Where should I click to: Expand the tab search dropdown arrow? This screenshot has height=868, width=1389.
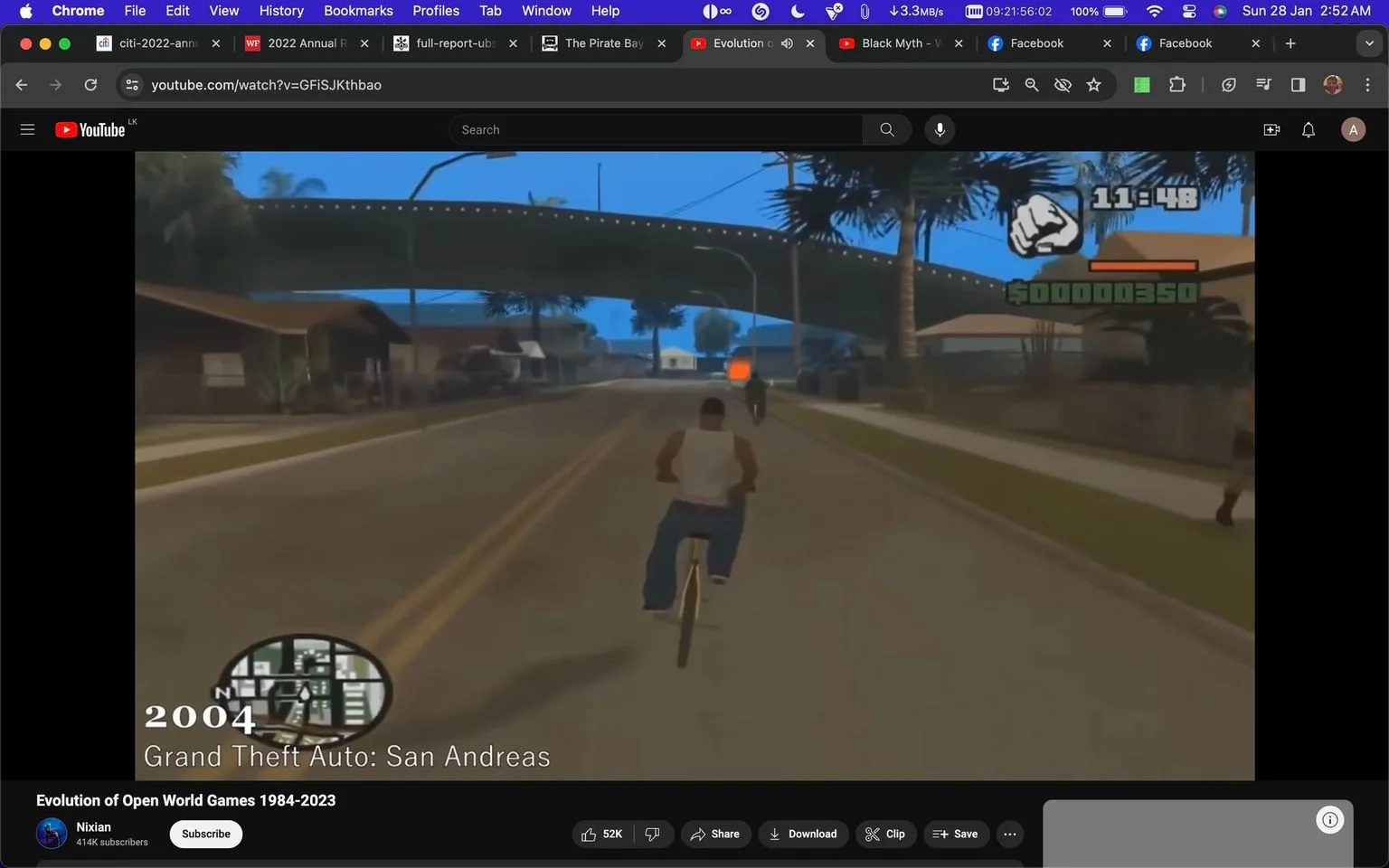(x=1369, y=43)
